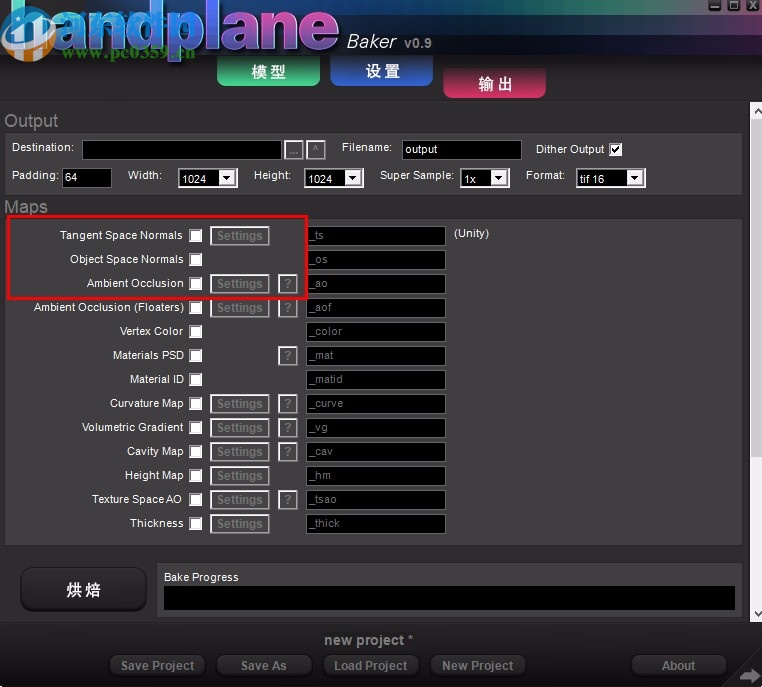The height and width of the screenshot is (687, 762).
Task: Open Settings for Curvature Map
Action: [240, 404]
